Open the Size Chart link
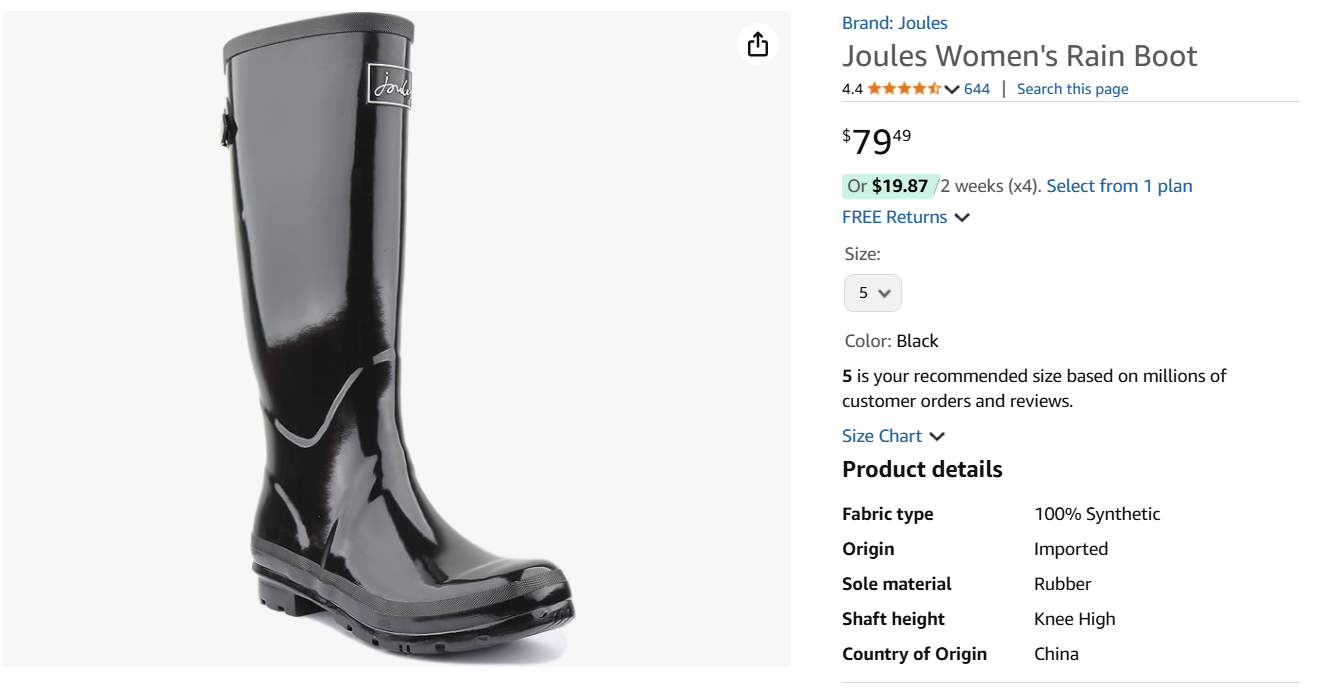This screenshot has height=696, width=1321. (x=882, y=436)
